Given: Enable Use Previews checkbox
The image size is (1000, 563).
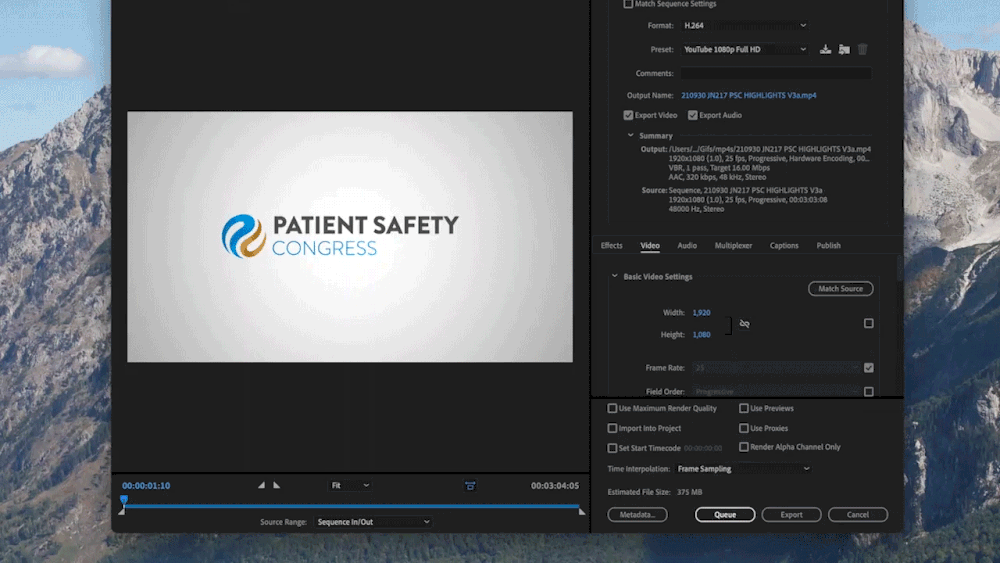Looking at the screenshot, I should tap(744, 408).
